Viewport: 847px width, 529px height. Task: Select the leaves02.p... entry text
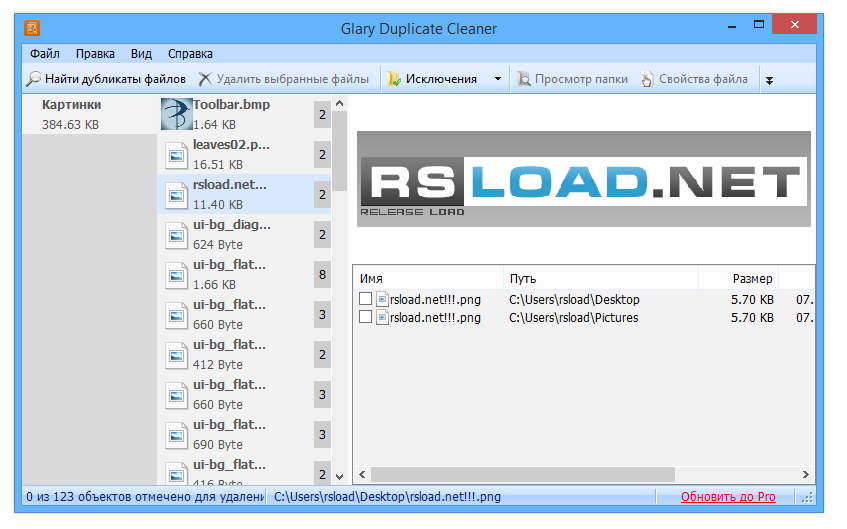pyautogui.click(x=231, y=145)
